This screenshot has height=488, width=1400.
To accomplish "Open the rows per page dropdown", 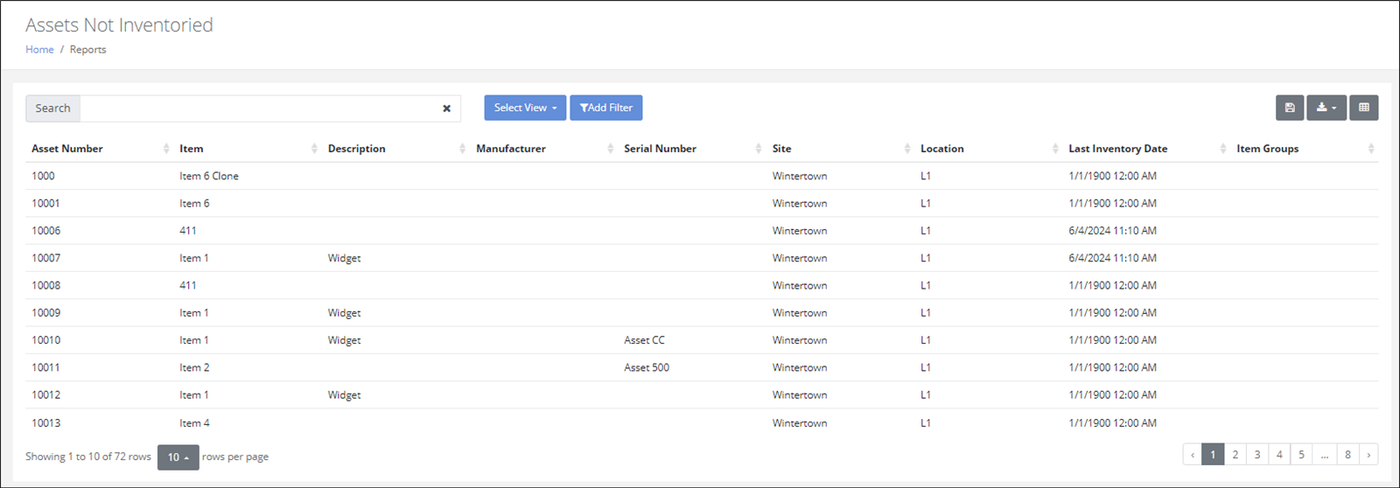I will (x=178, y=457).
